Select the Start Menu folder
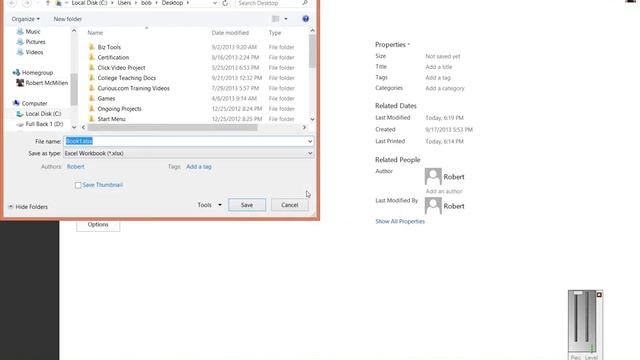The height and width of the screenshot is (360, 640). coord(111,119)
